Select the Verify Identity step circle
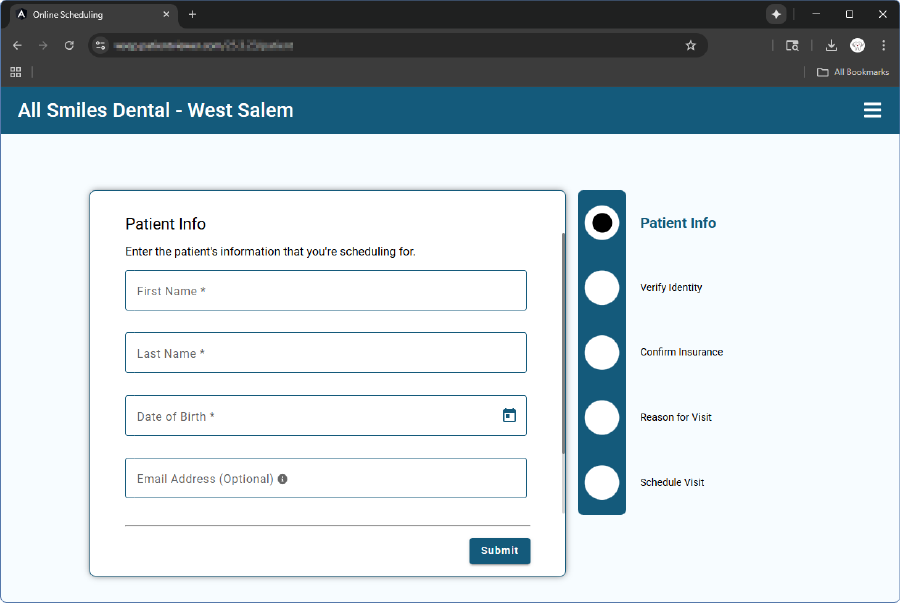This screenshot has width=900, height=603. coord(602,288)
